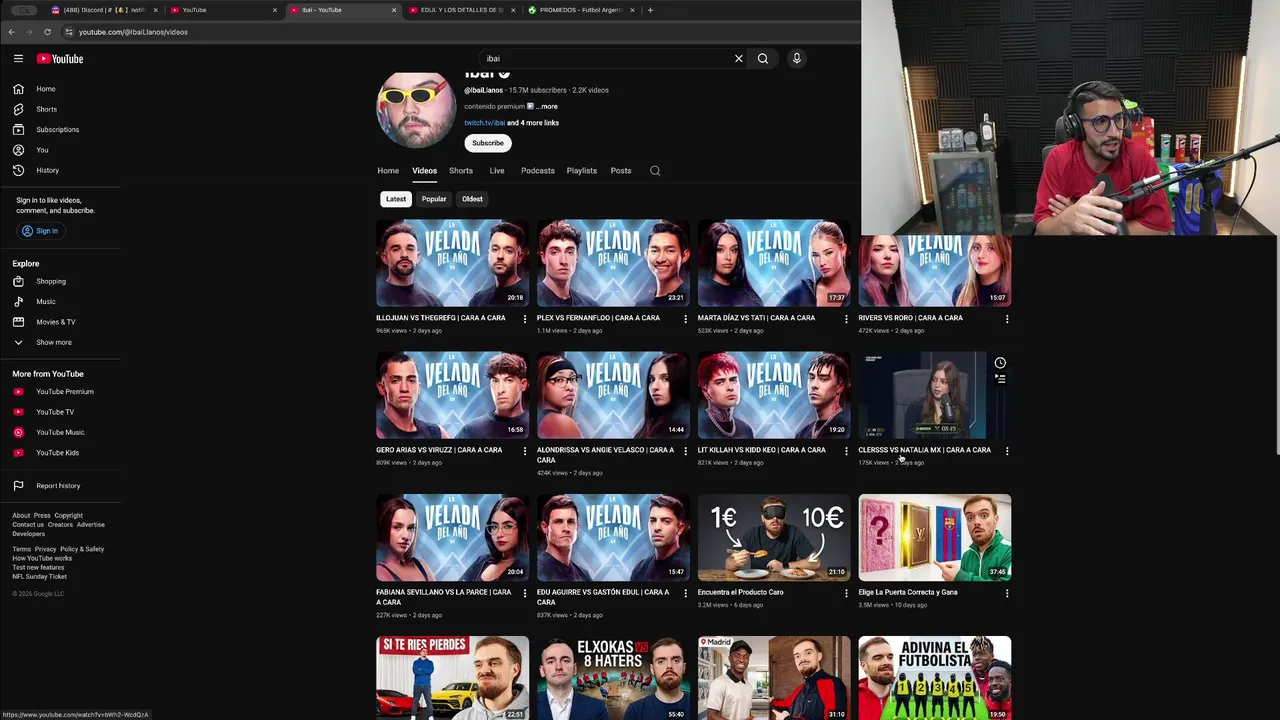Open options menu for Rivers vs Roro video
This screenshot has width=1280, height=720.
pos(1007,319)
